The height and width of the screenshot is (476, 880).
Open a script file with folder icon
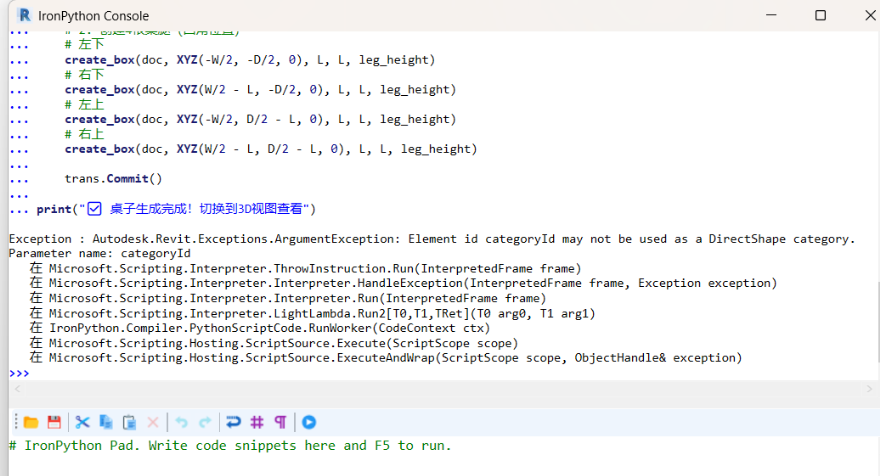coord(31,422)
